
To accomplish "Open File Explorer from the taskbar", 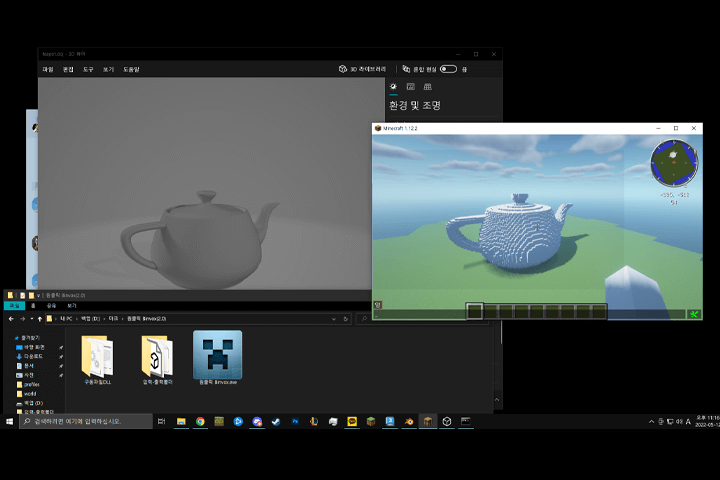I will coord(181,421).
